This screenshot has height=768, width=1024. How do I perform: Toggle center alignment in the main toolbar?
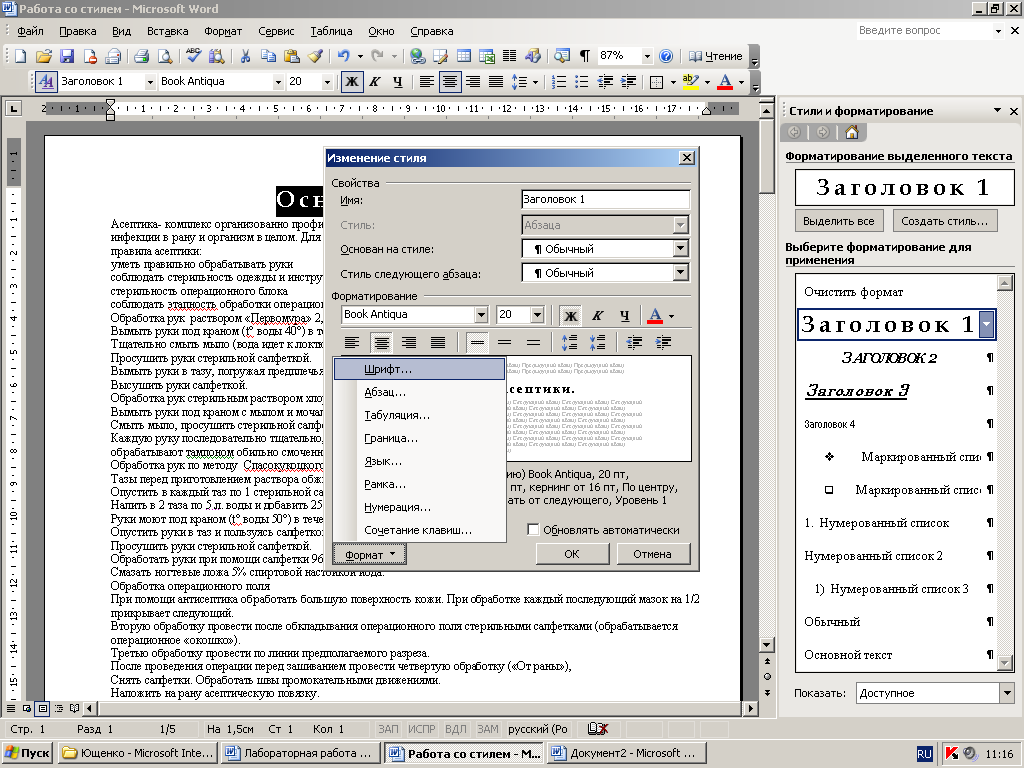pyautogui.click(x=449, y=82)
